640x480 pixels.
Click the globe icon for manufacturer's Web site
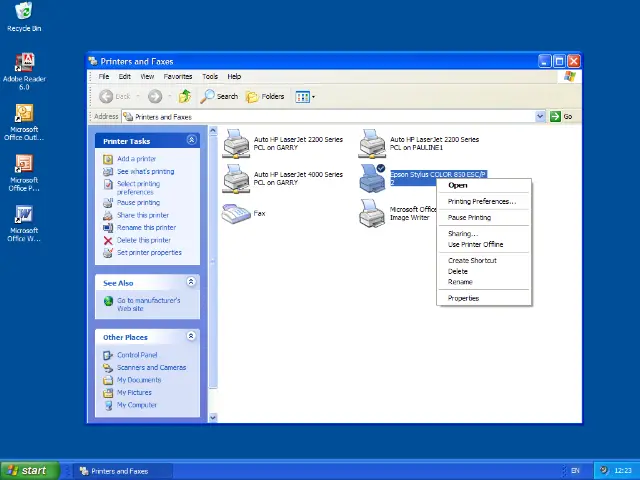coord(108,301)
